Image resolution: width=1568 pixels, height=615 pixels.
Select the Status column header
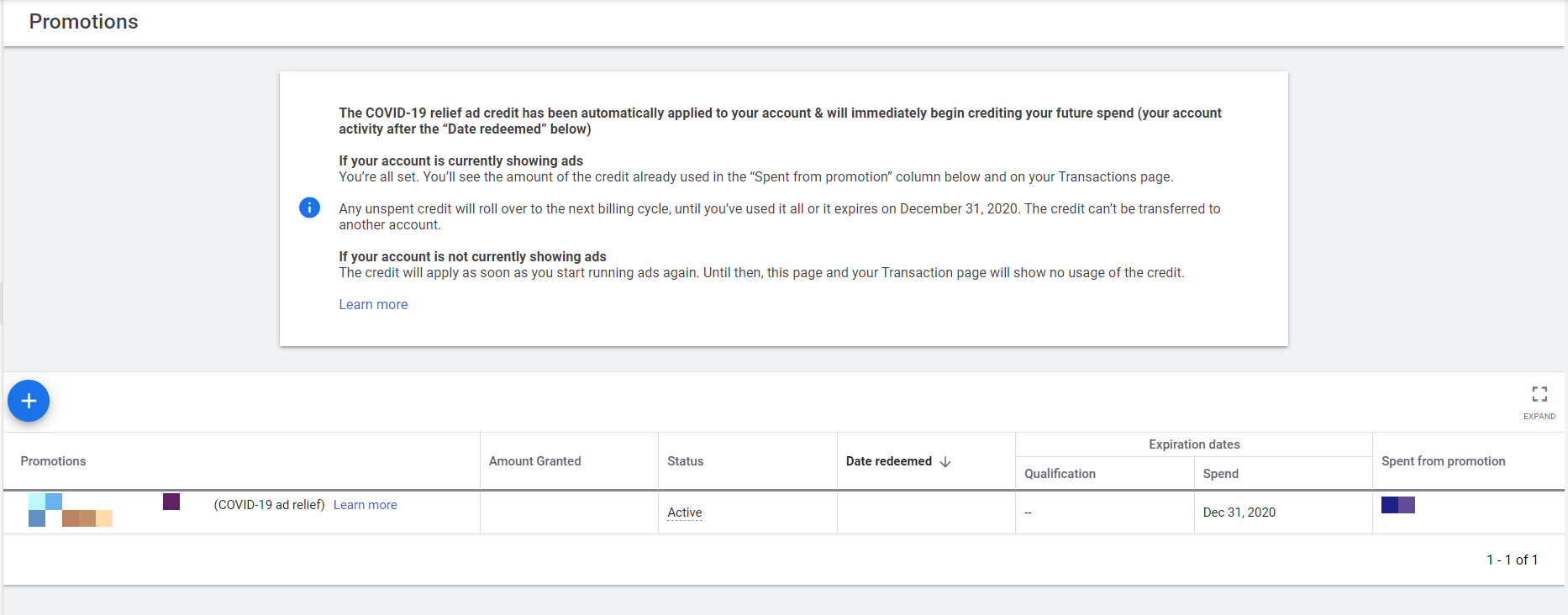click(x=685, y=461)
